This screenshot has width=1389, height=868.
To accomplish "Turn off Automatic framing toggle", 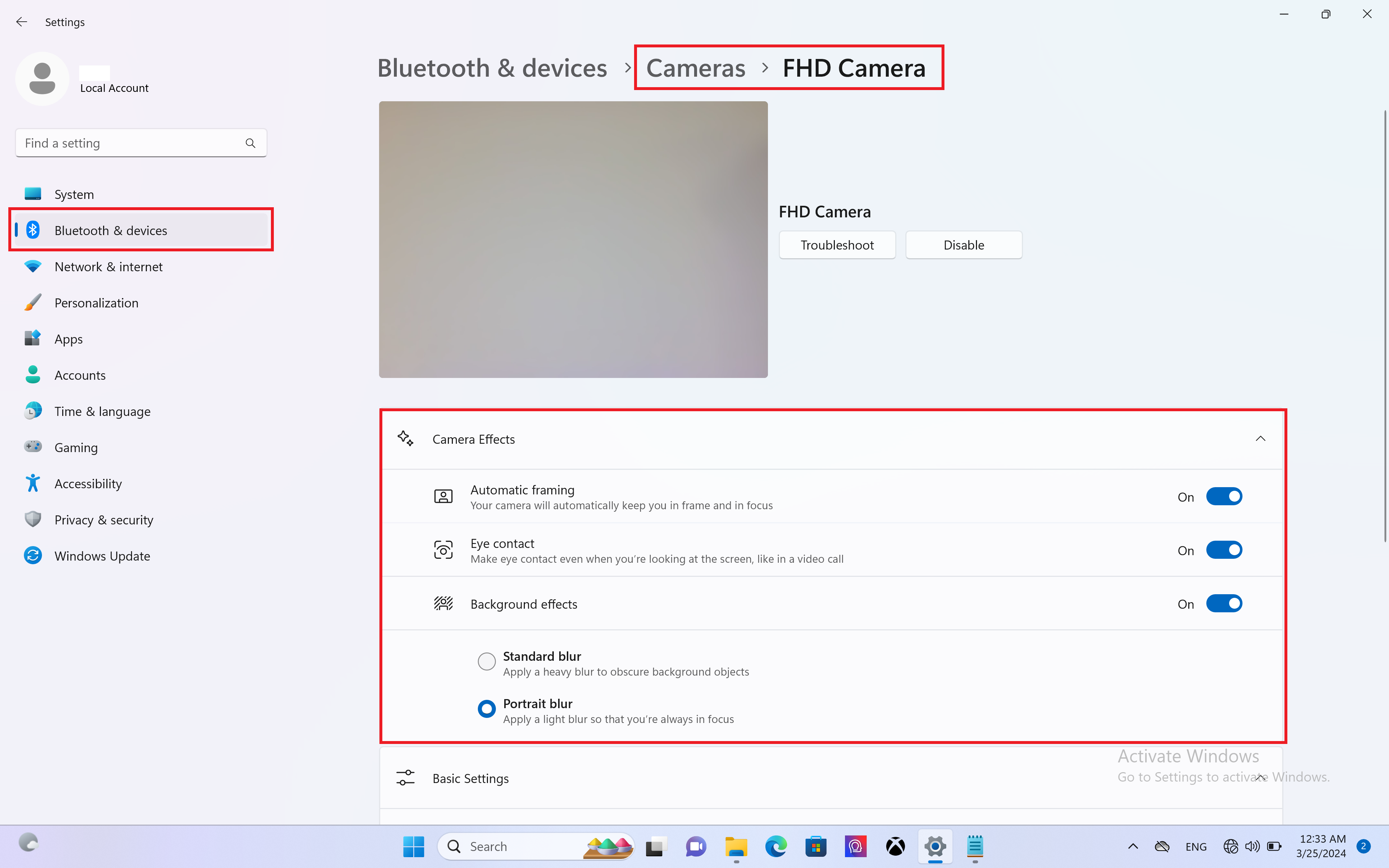I will 1224,497.
